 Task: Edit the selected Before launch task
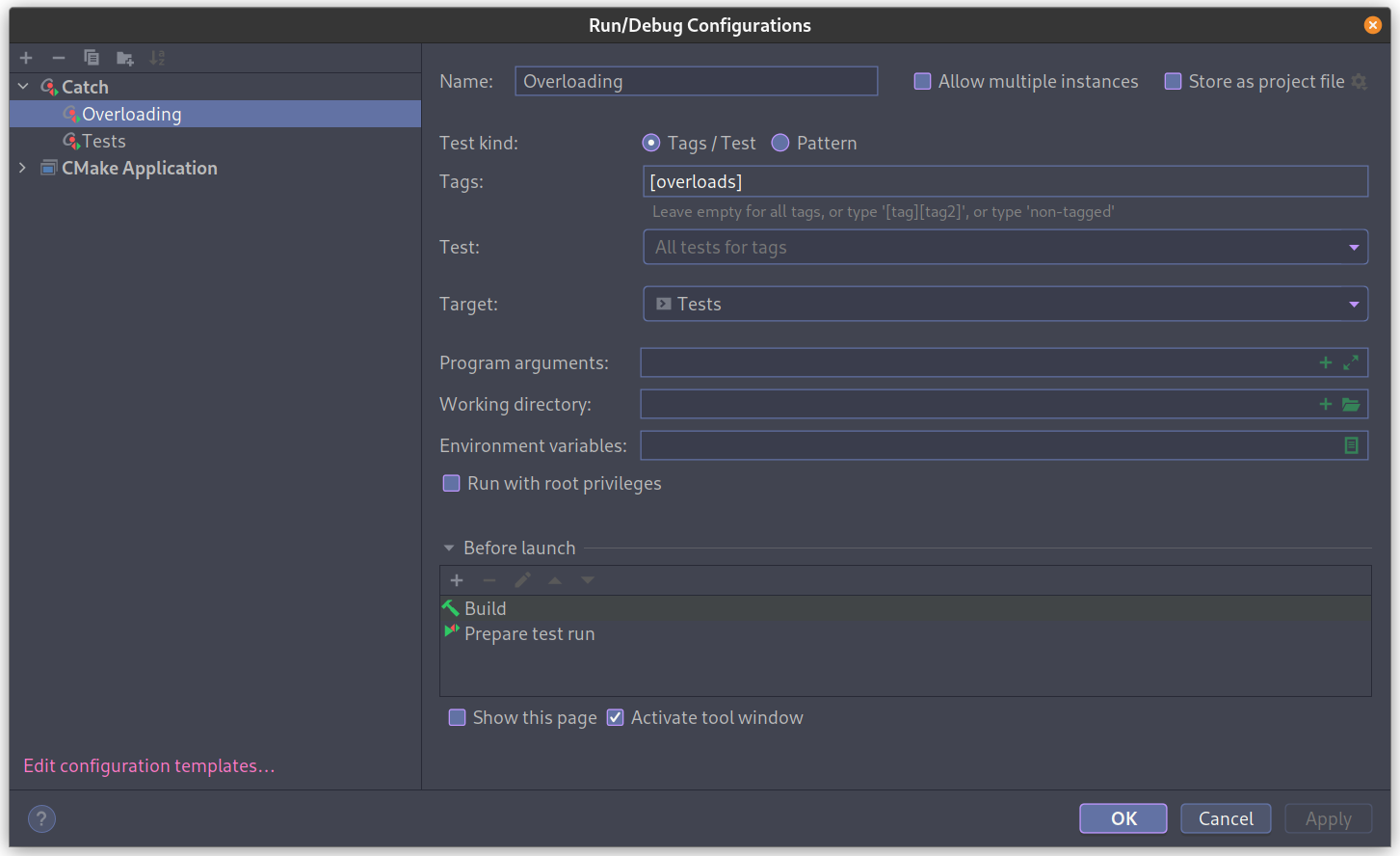(522, 580)
